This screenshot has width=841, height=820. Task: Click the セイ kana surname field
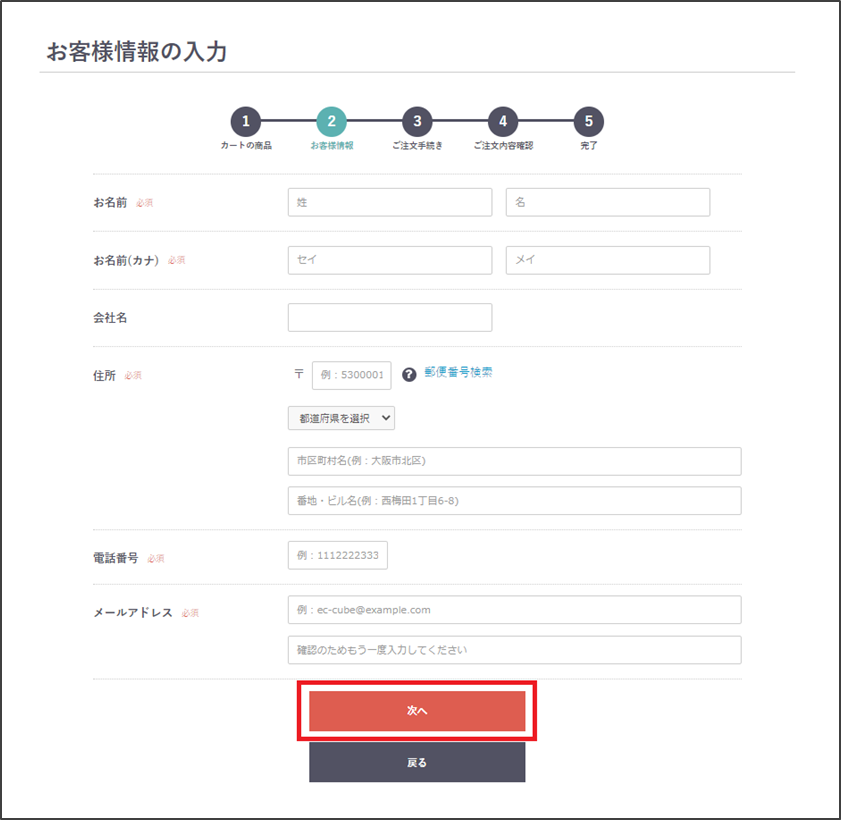390,260
